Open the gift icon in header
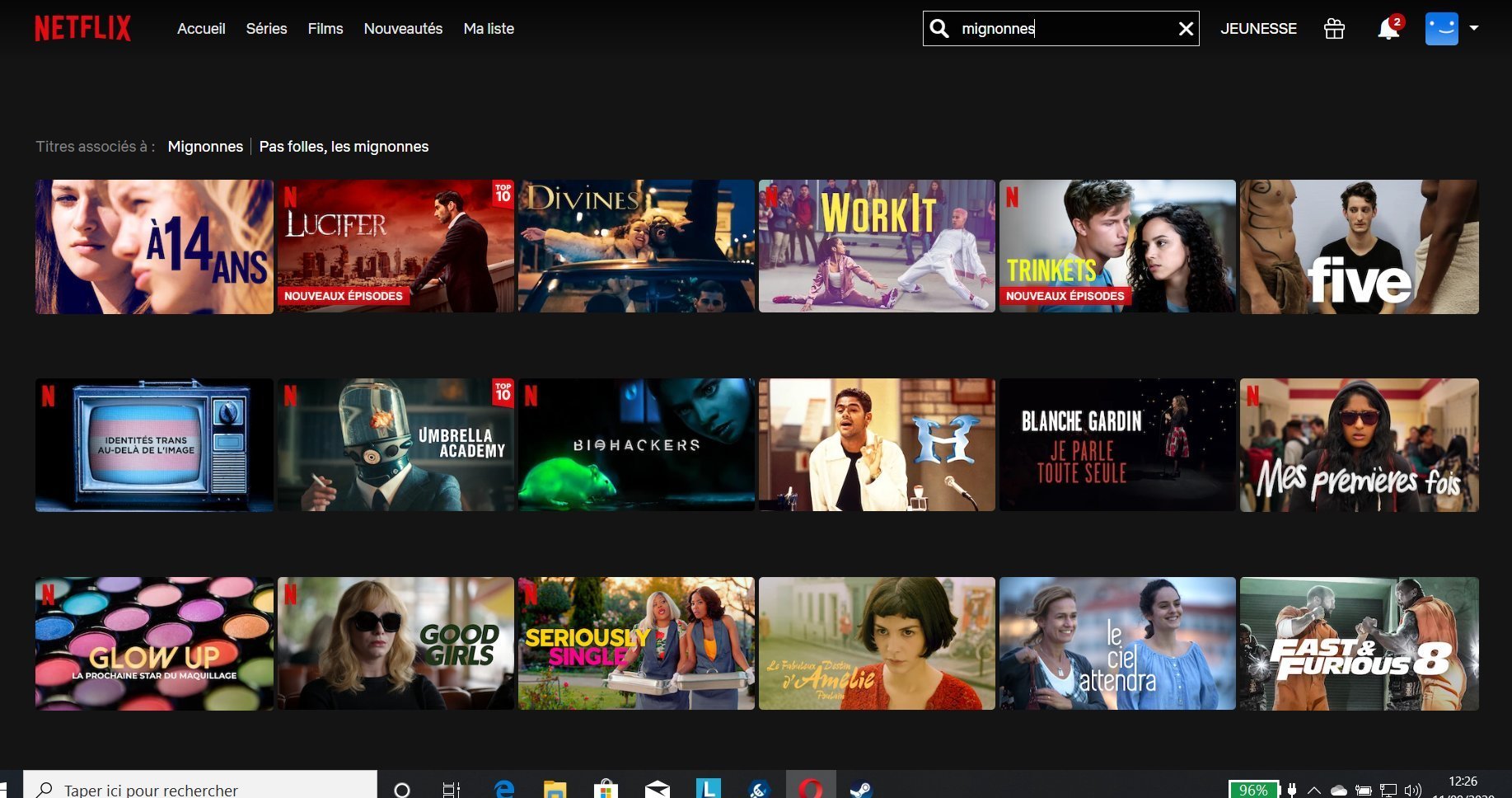 (x=1334, y=29)
